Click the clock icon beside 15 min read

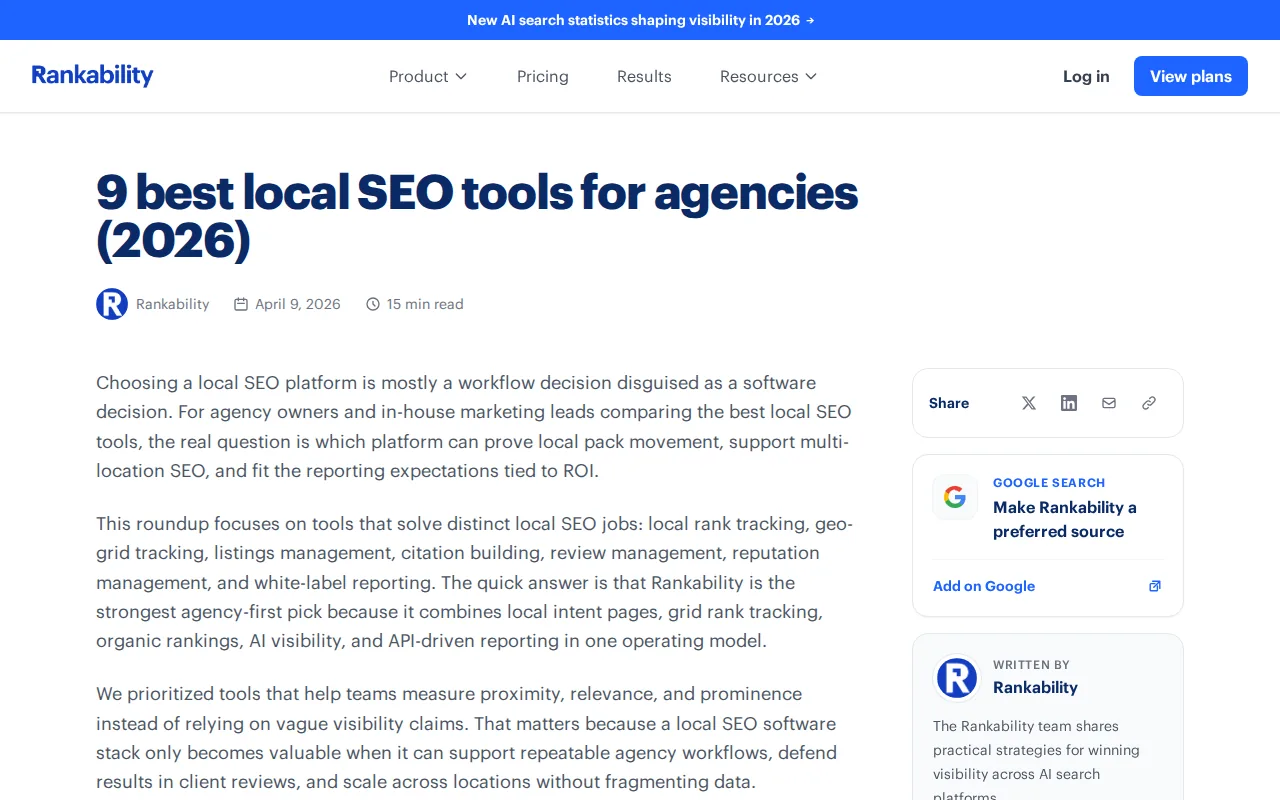tap(373, 304)
